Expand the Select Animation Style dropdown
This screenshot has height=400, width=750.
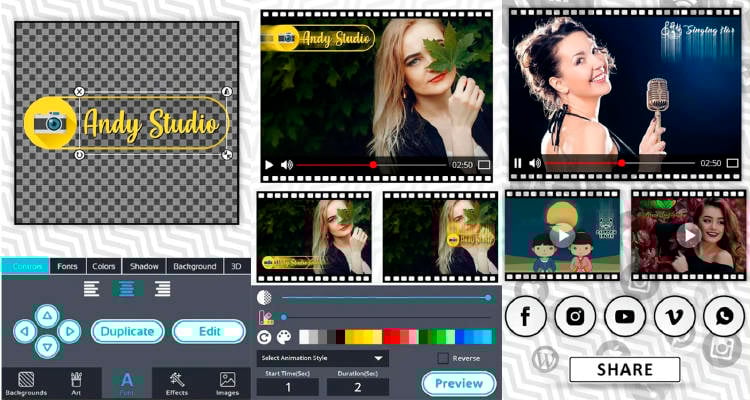322,358
